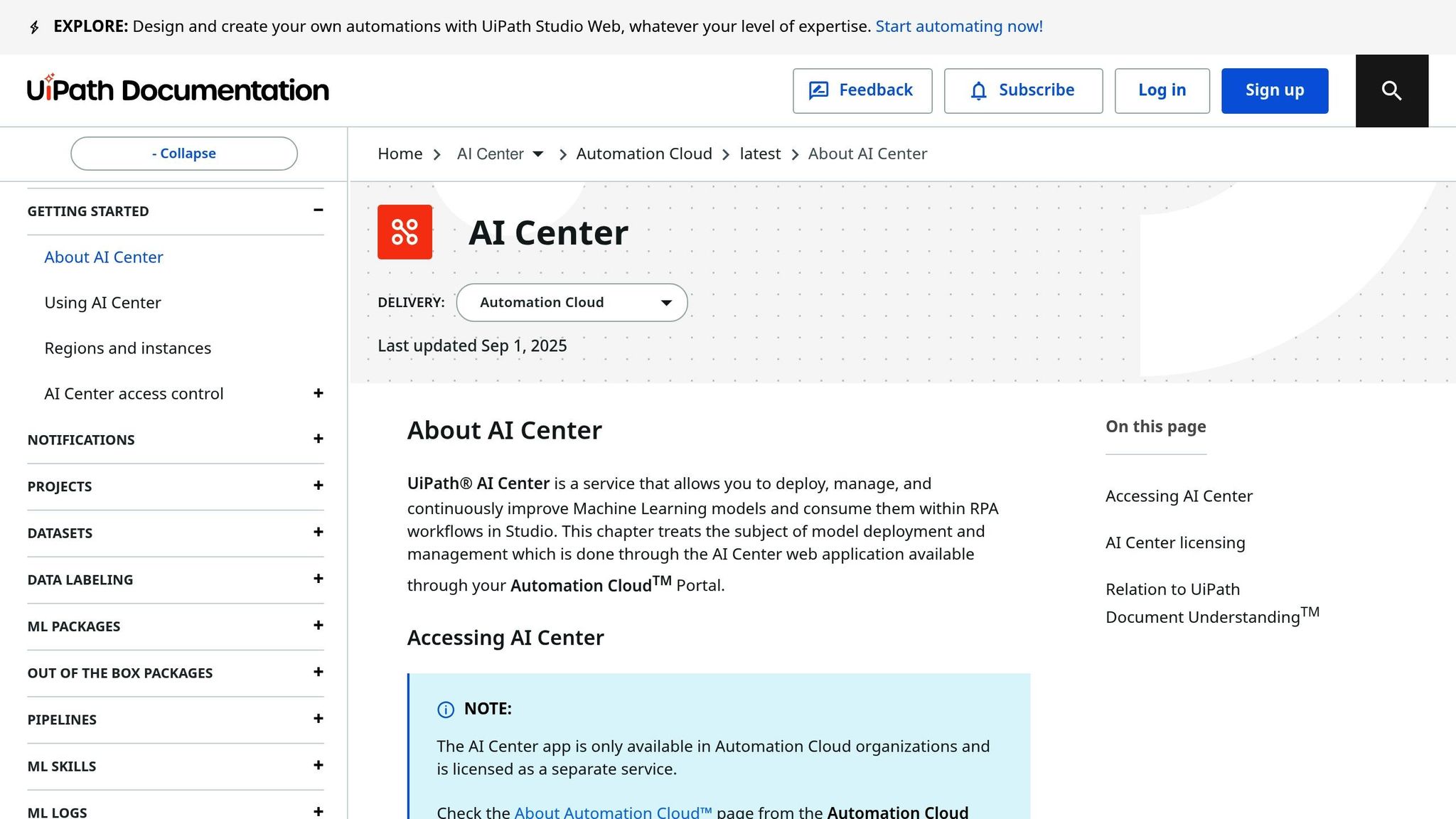
Task: Open Using AI Center page
Action: point(102,302)
